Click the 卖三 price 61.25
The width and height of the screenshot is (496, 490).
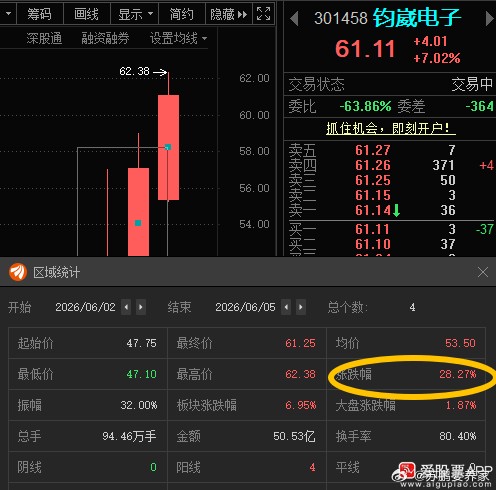pyautogui.click(x=373, y=180)
